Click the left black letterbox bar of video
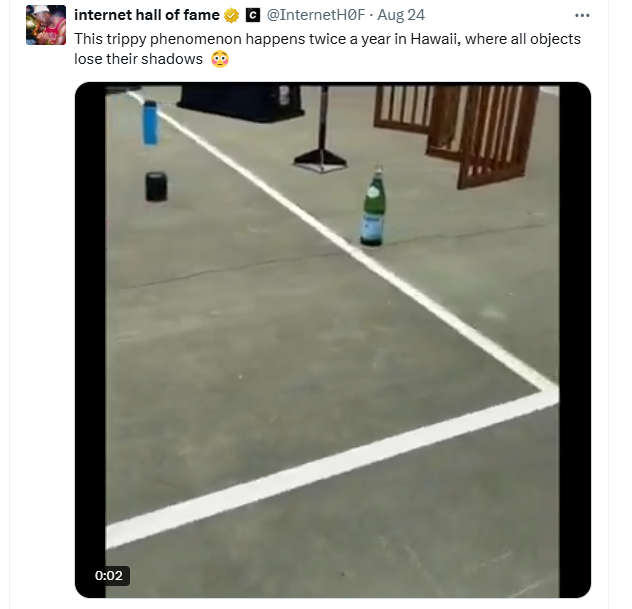 pyautogui.click(x=90, y=340)
